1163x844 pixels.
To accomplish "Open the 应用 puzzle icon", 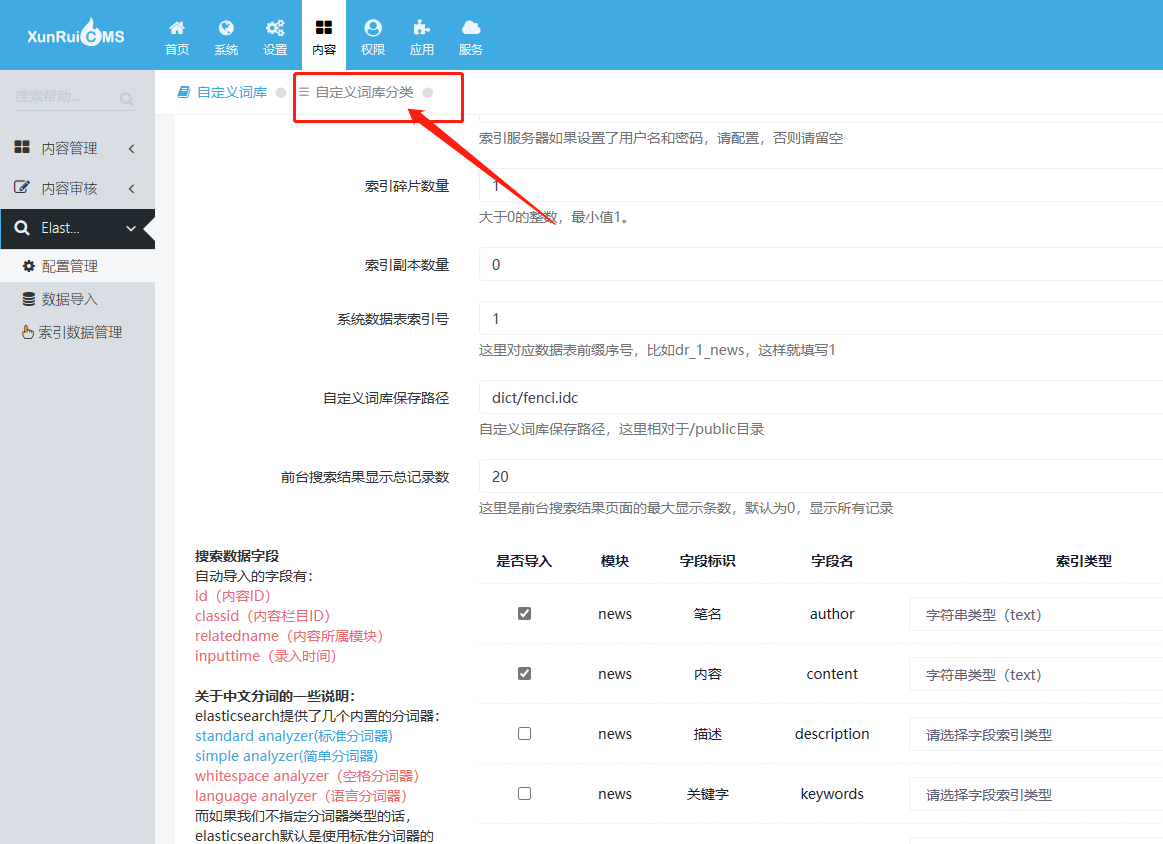I will point(422,28).
